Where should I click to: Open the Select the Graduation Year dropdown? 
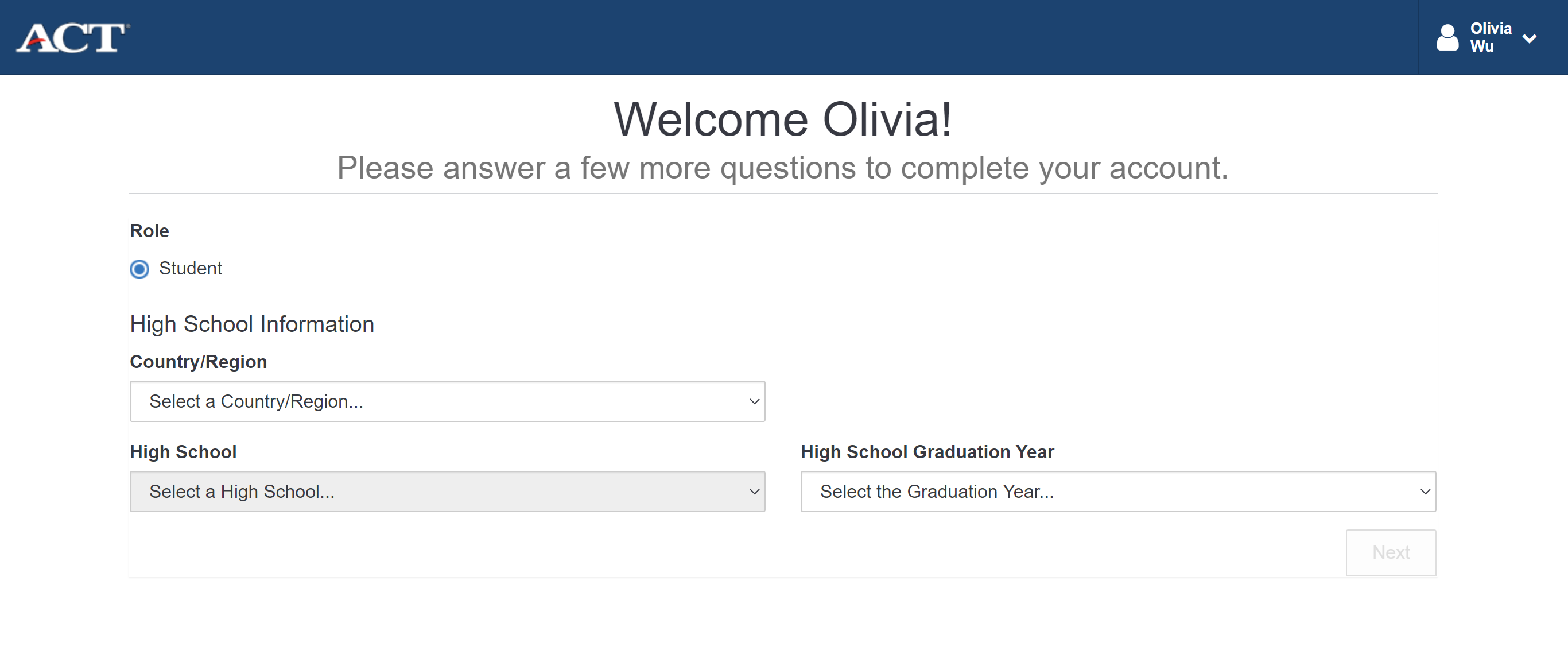(x=1117, y=492)
